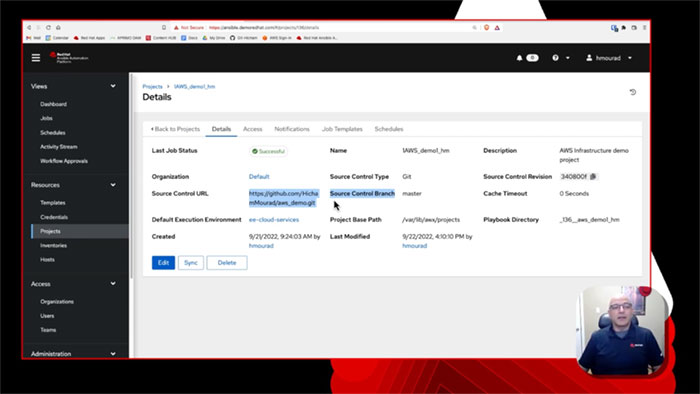
Task: View project activity history icon
Action: 633,92
